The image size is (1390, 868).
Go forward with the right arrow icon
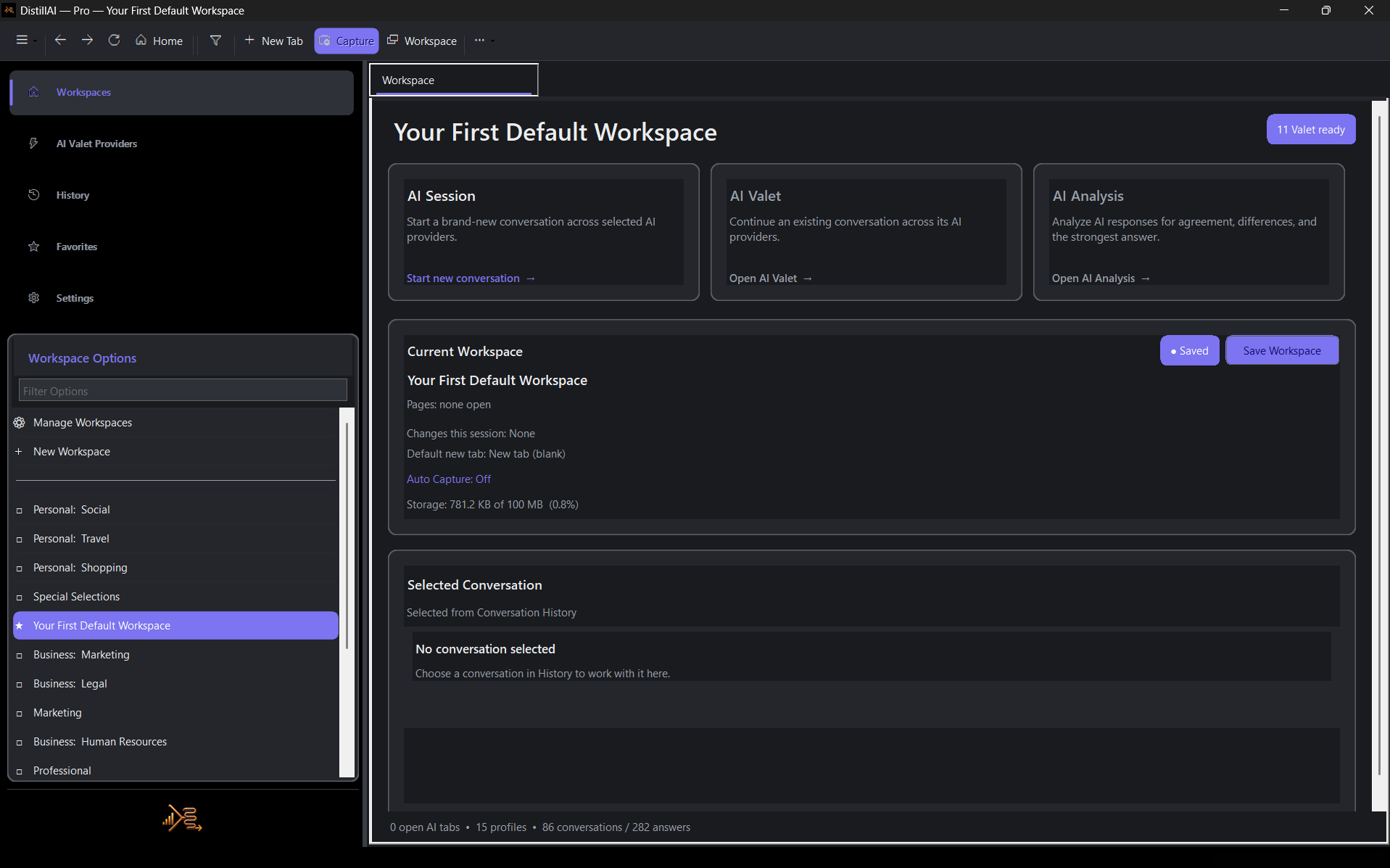click(x=87, y=41)
